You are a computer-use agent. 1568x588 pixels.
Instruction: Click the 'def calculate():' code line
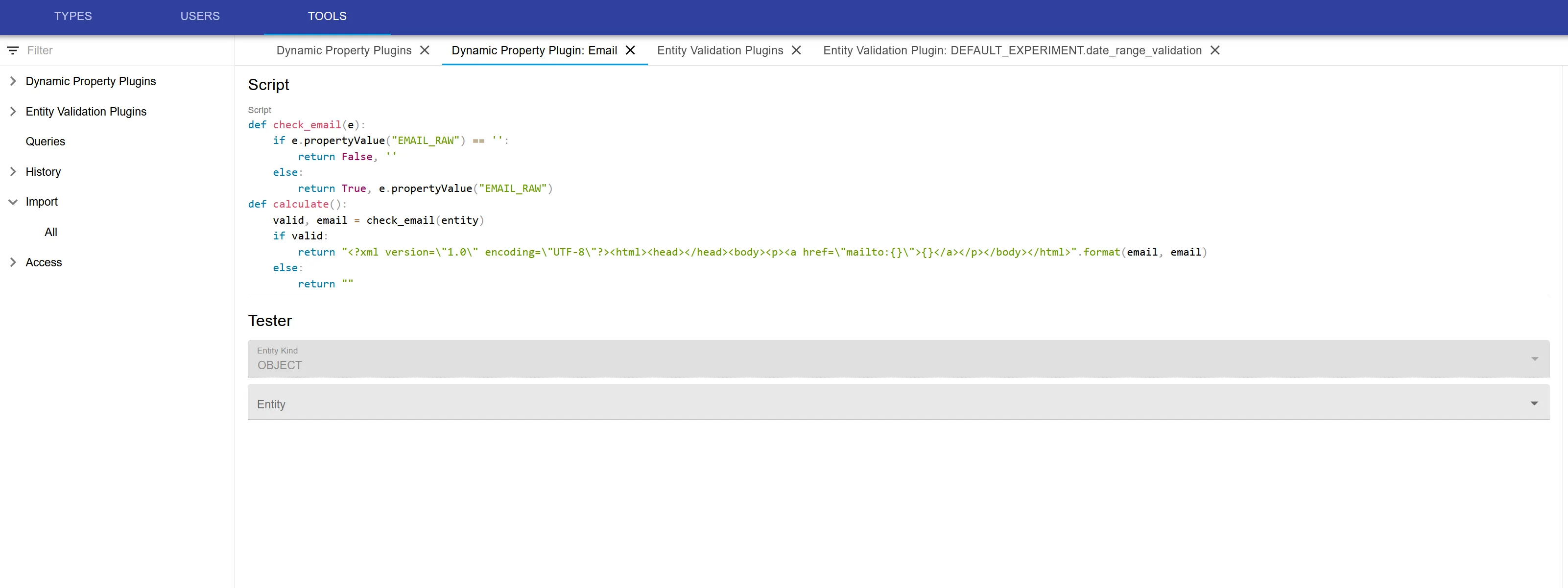click(297, 204)
